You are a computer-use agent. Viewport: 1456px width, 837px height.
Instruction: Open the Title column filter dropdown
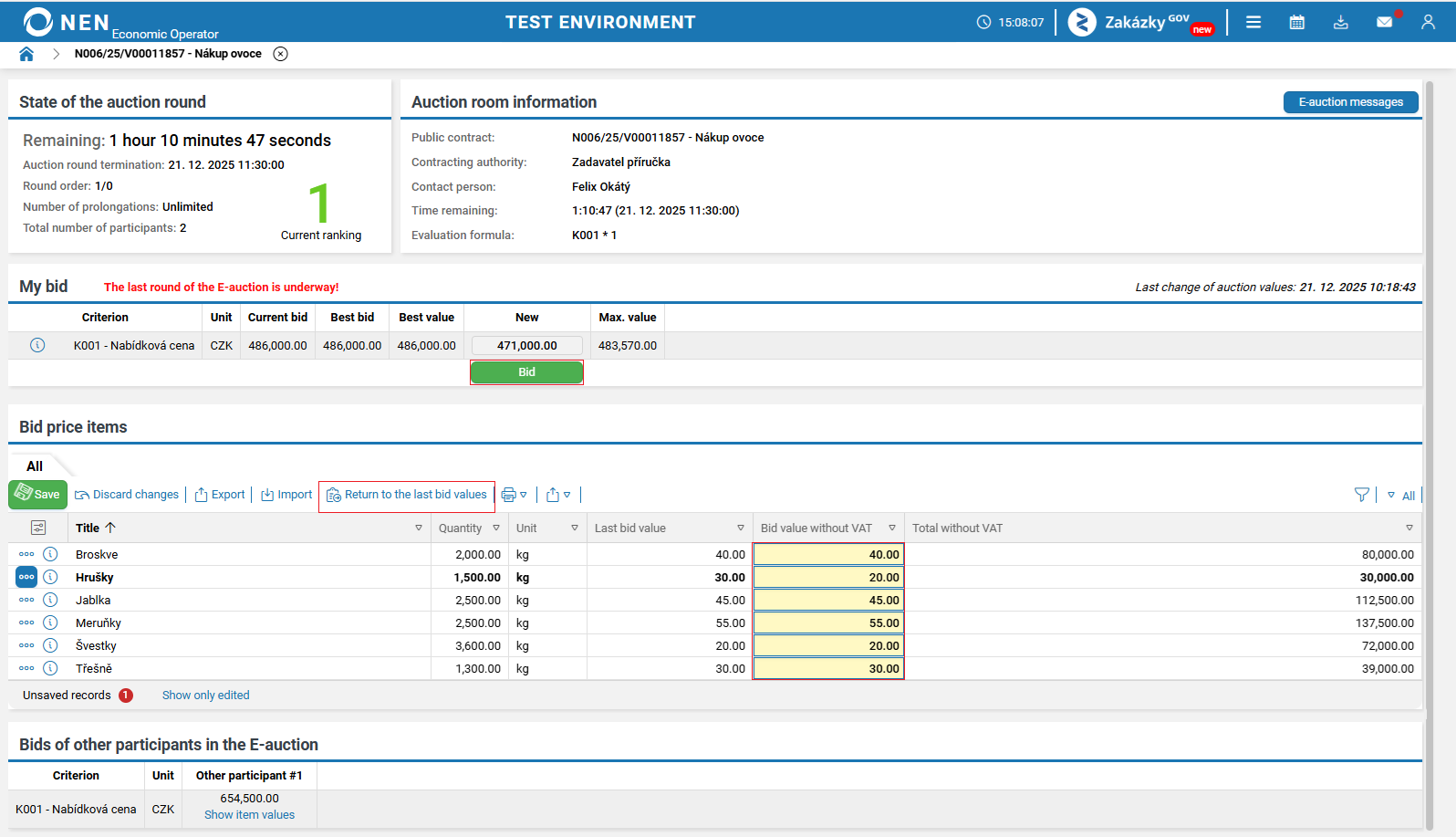click(419, 528)
